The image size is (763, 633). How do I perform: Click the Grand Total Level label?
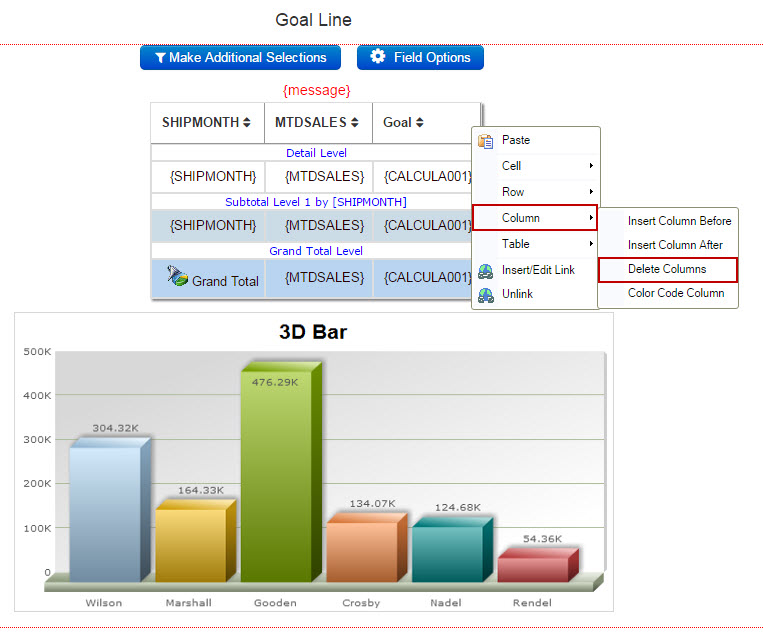click(x=316, y=251)
